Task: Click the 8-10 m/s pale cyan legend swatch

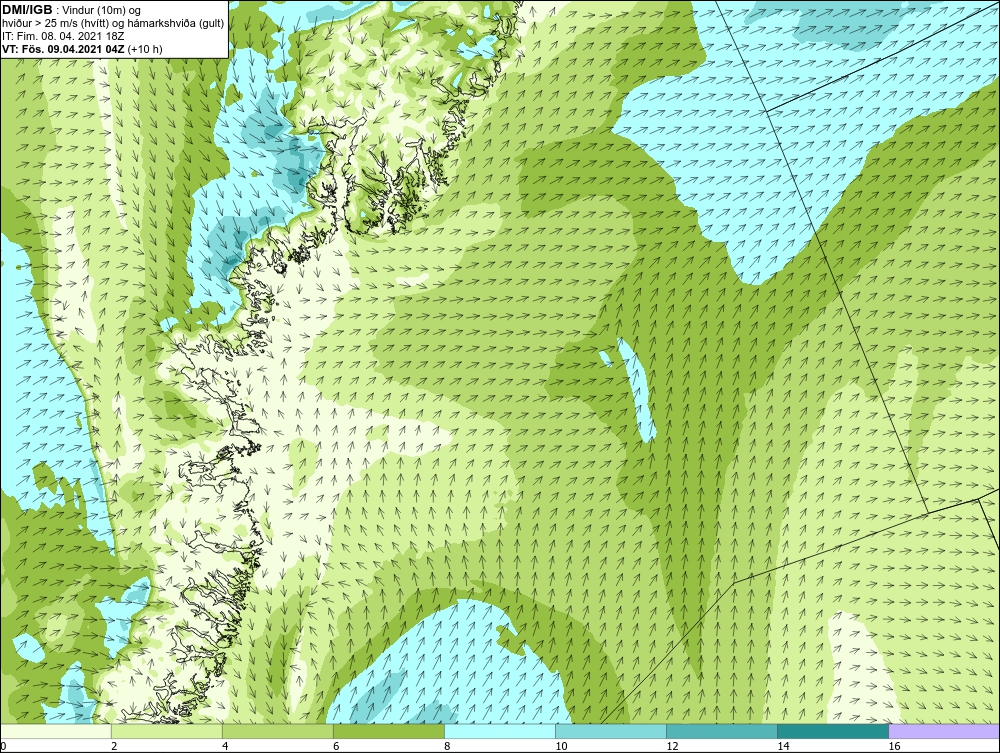Action: tap(500, 731)
